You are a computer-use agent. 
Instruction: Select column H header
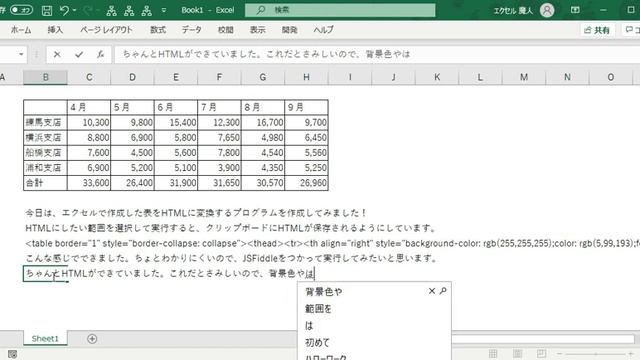click(x=306, y=77)
